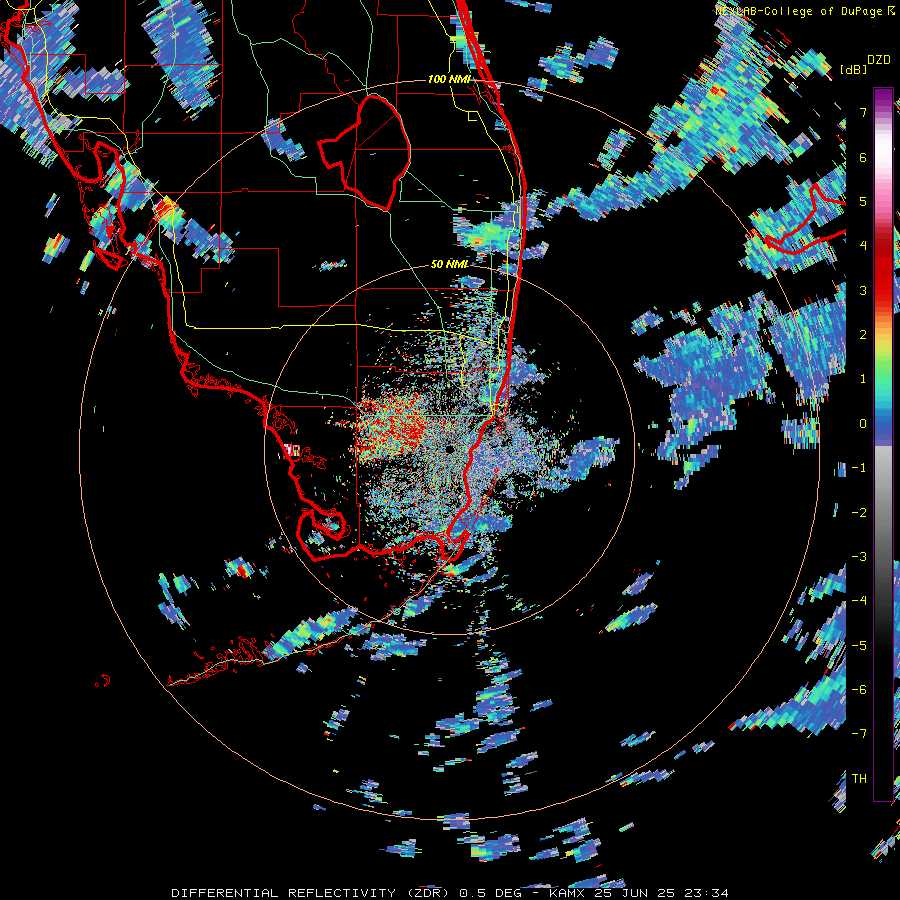Click the -7 tick label on the scale
The width and height of the screenshot is (900, 900).
(x=859, y=734)
